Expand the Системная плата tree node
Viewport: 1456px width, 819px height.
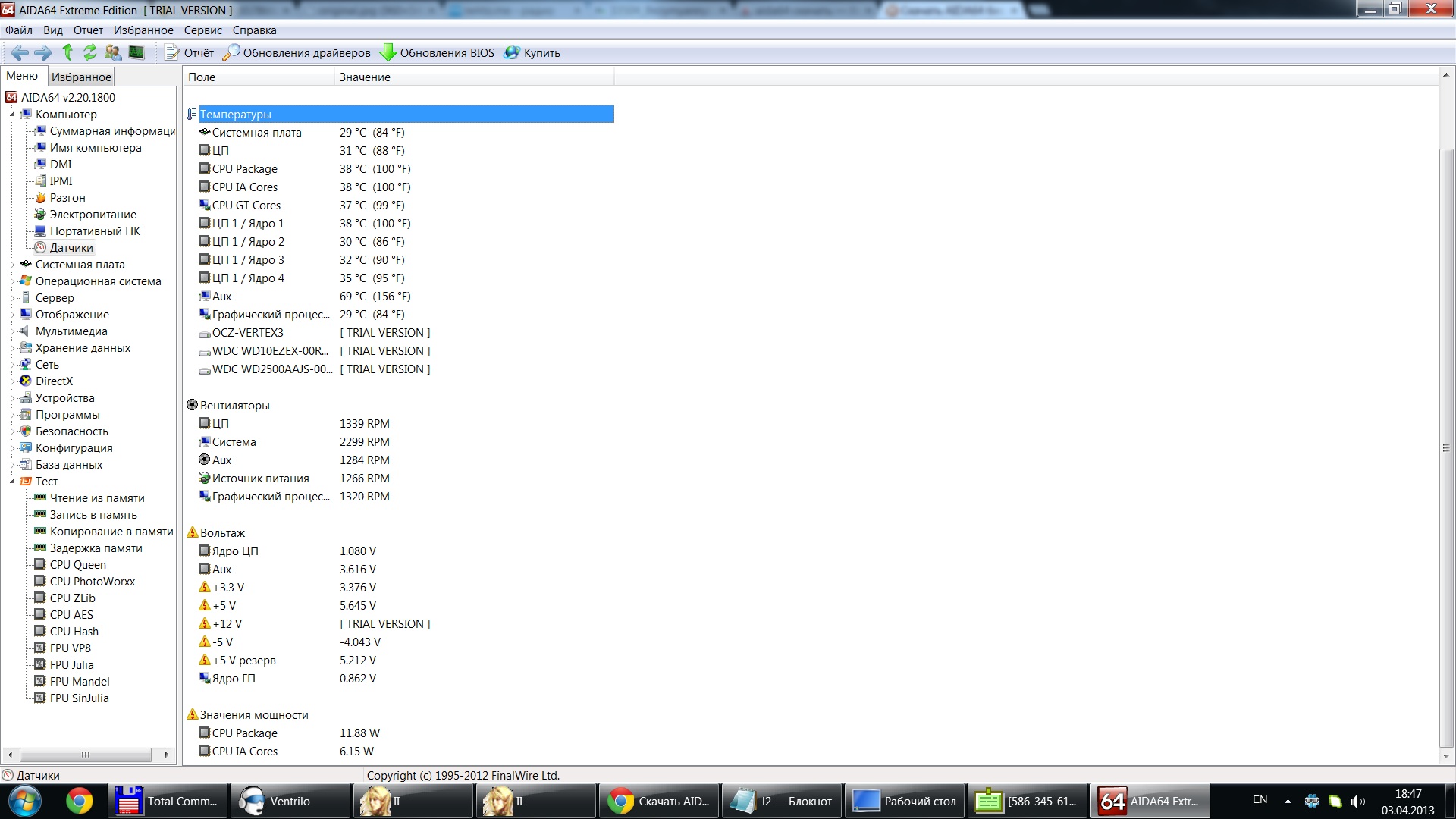pos(12,265)
